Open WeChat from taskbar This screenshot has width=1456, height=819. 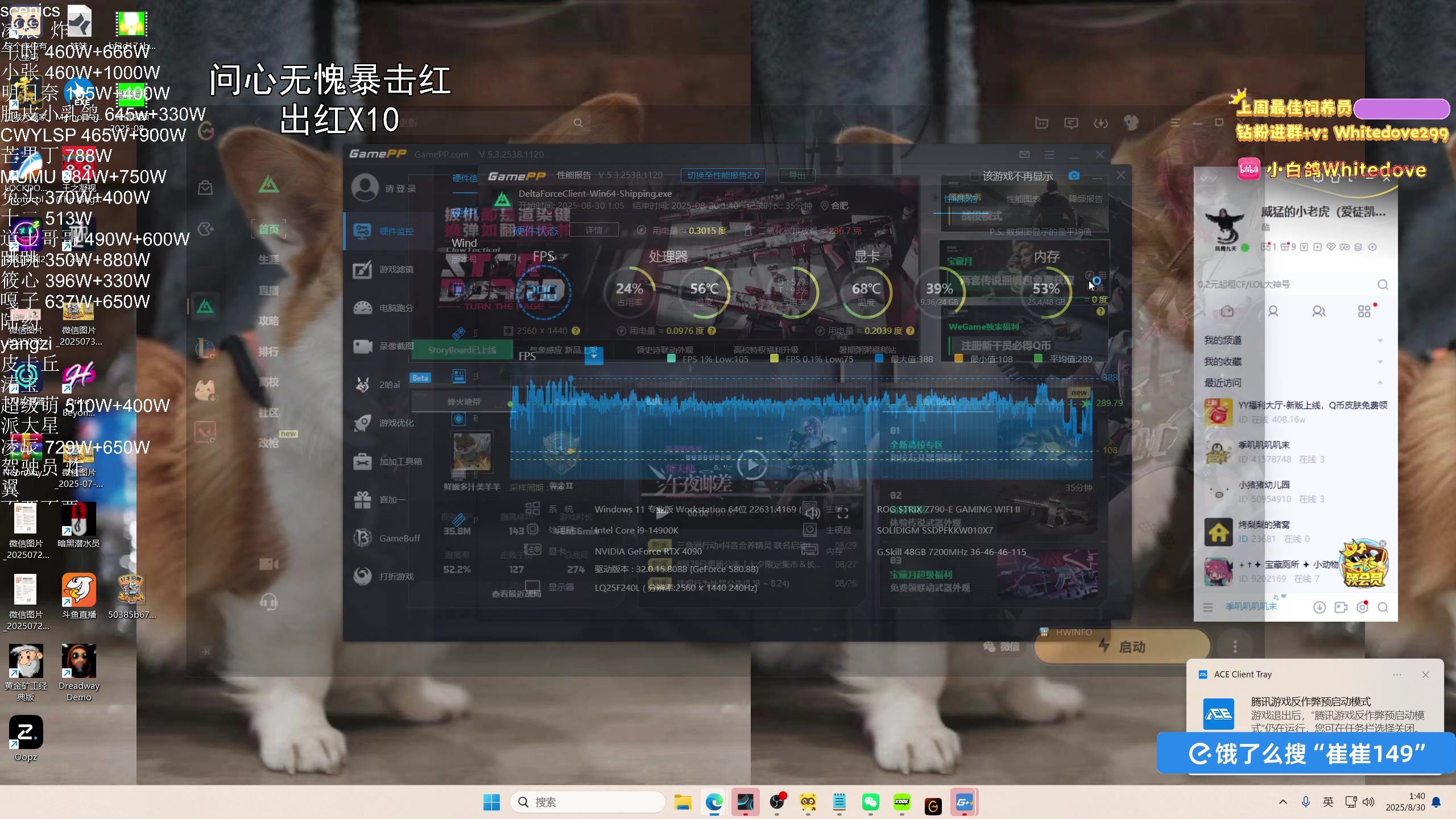870,802
